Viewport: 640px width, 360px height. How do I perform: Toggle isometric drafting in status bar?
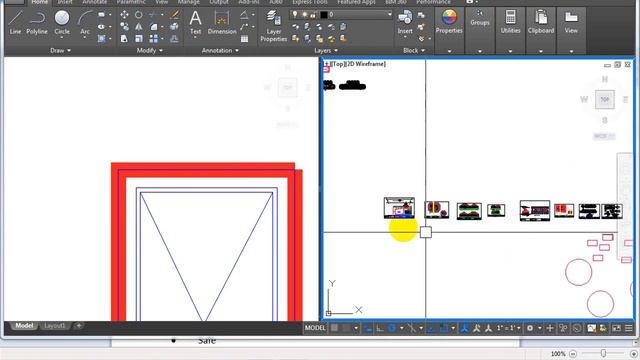pos(411,328)
